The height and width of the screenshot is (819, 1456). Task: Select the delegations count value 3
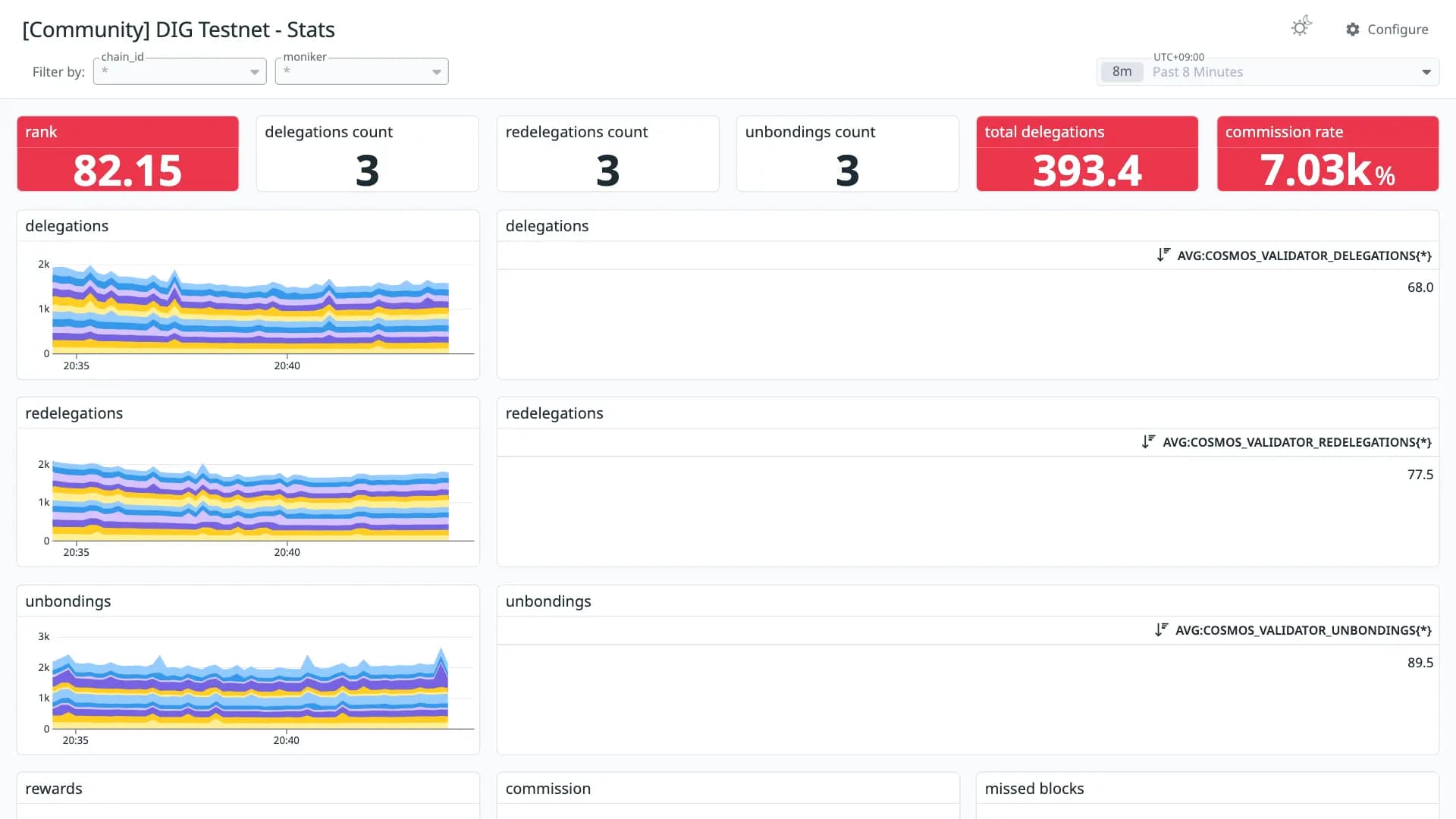367,170
